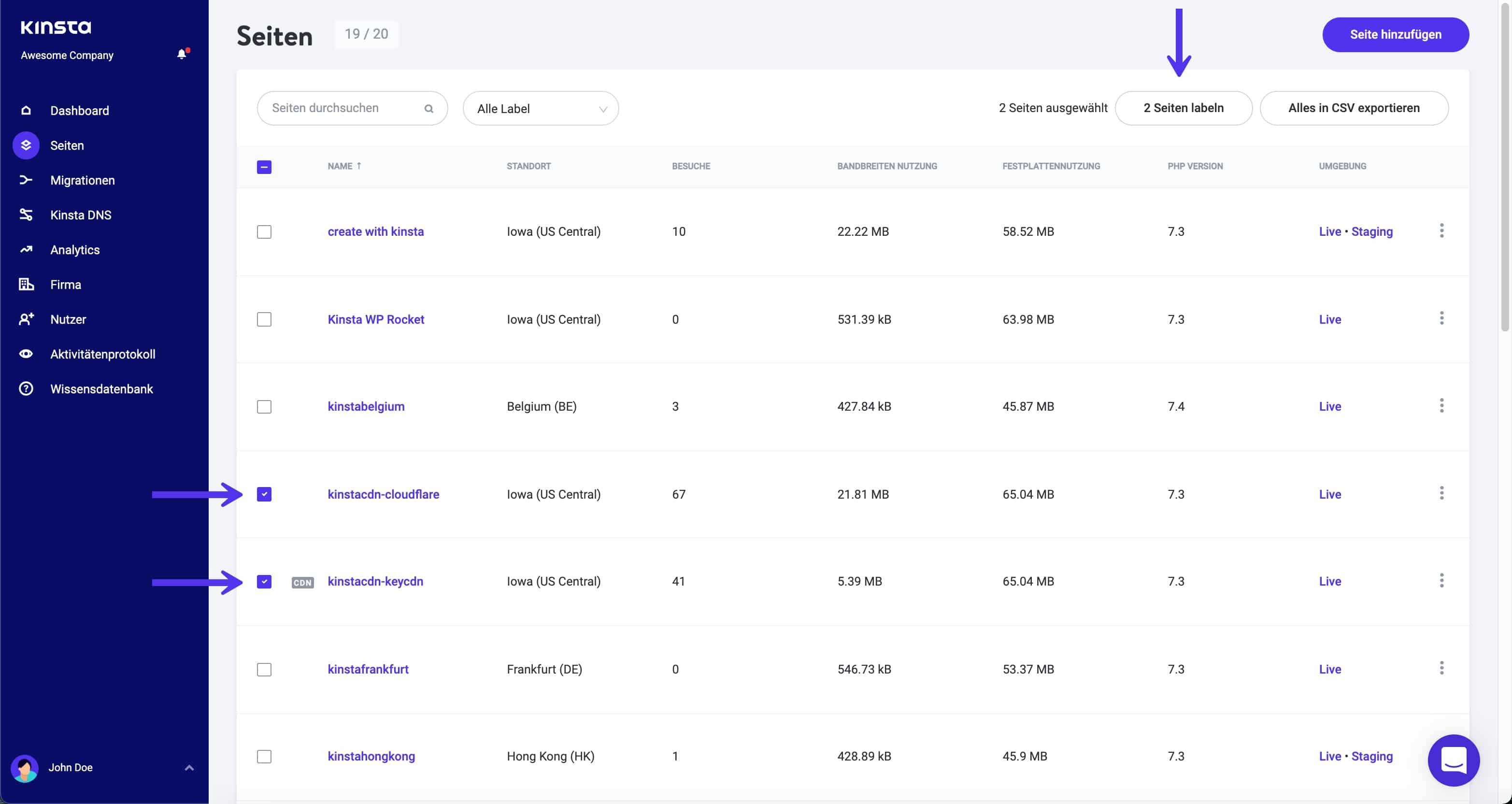Image resolution: width=1512 pixels, height=804 pixels.
Task: Click John Doe's avatar
Action: (x=25, y=768)
